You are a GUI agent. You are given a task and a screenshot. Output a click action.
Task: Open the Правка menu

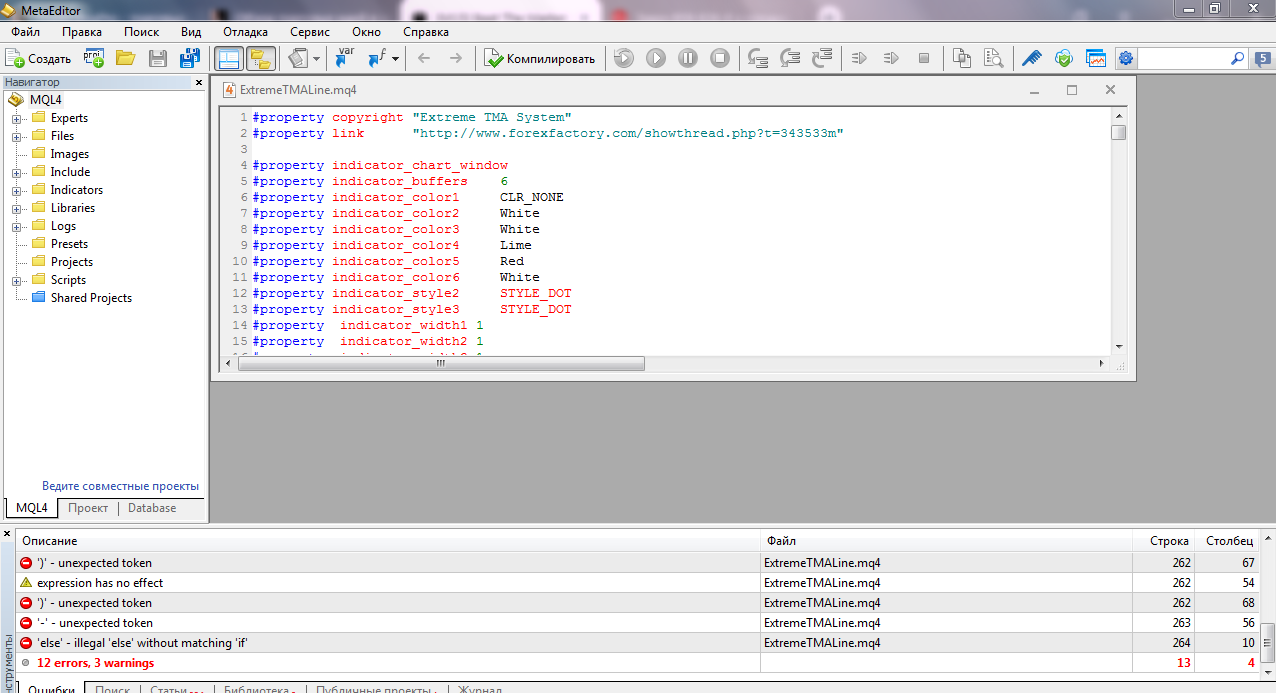coord(81,32)
